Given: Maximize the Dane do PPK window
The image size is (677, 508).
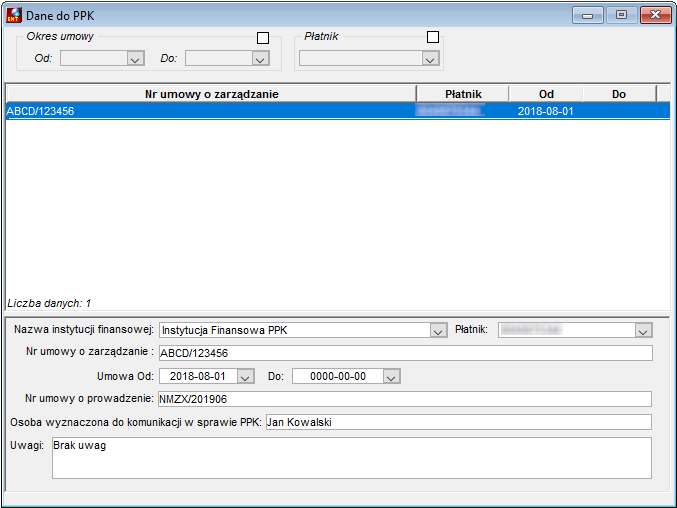Looking at the screenshot, I should [621, 15].
